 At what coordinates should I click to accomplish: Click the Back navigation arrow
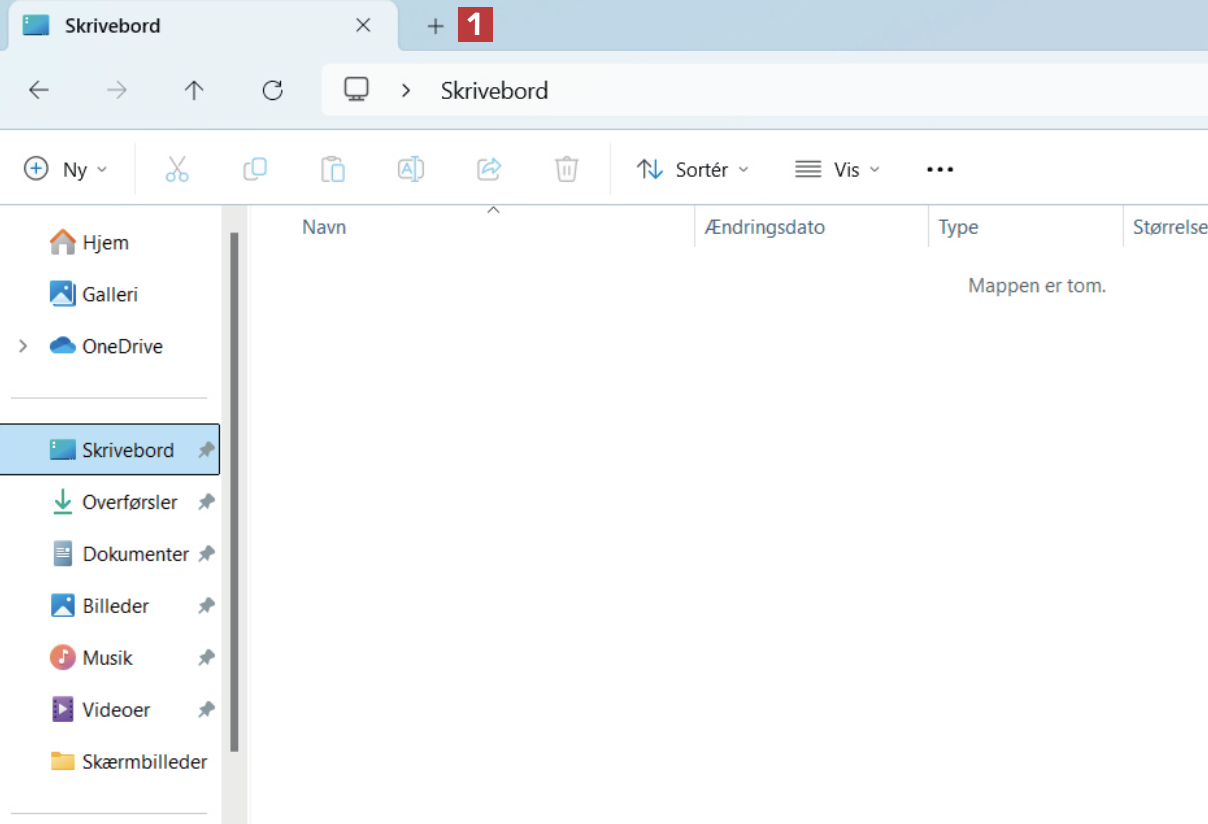point(39,91)
